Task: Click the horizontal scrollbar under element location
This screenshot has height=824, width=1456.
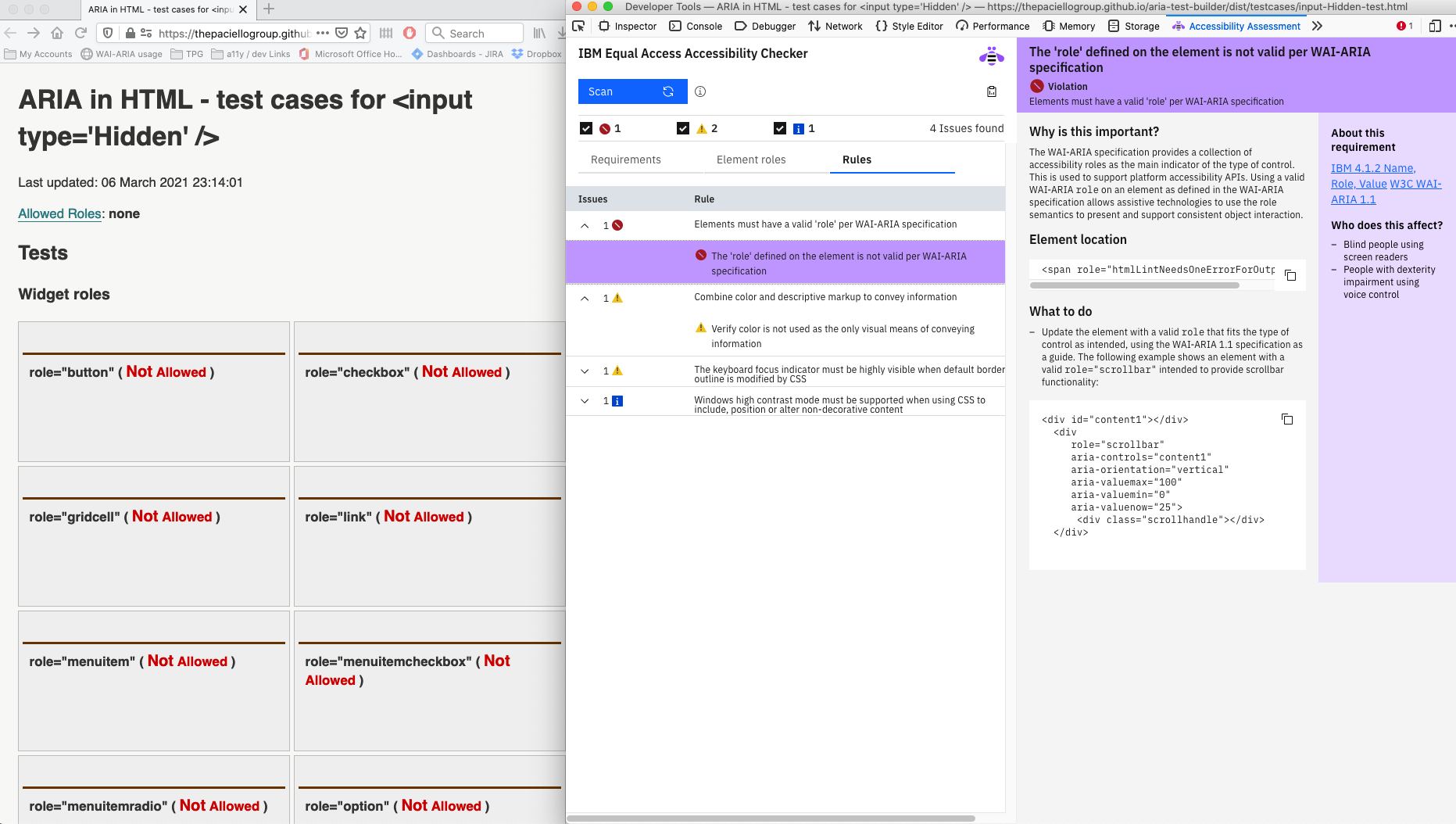Action: click(1133, 285)
